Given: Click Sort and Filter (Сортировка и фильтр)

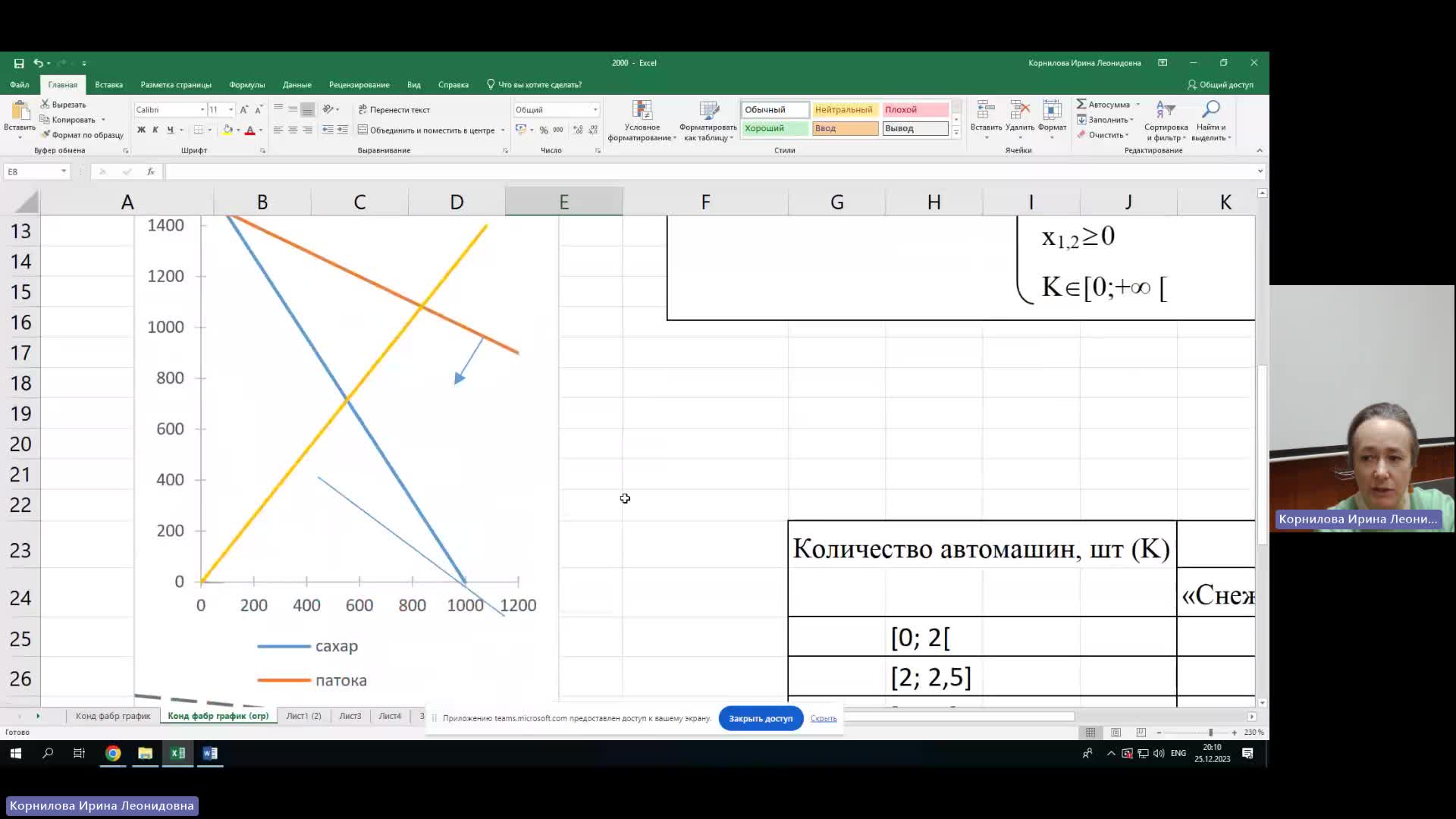Looking at the screenshot, I should click(x=1166, y=121).
